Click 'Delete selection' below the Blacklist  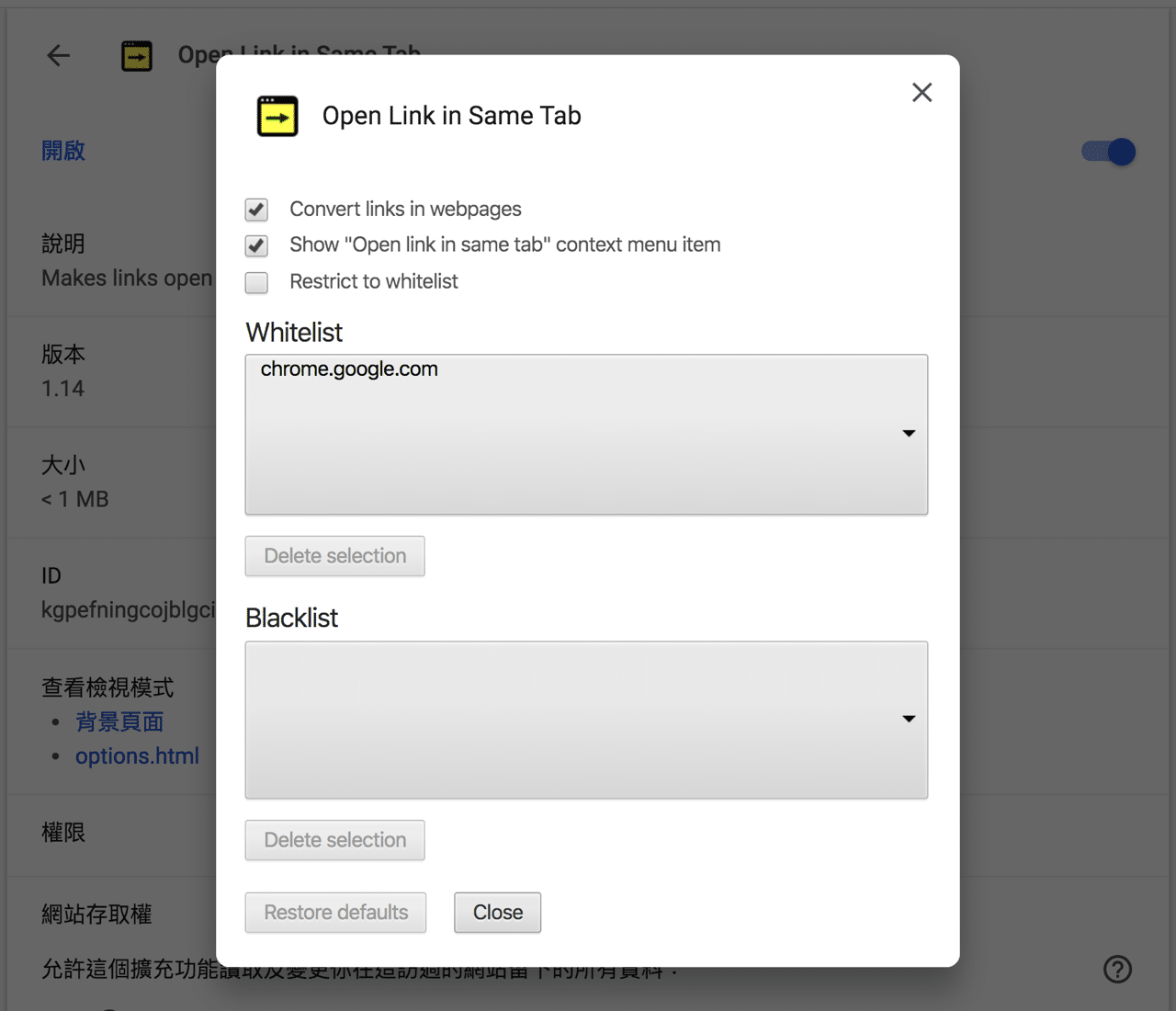click(x=334, y=840)
